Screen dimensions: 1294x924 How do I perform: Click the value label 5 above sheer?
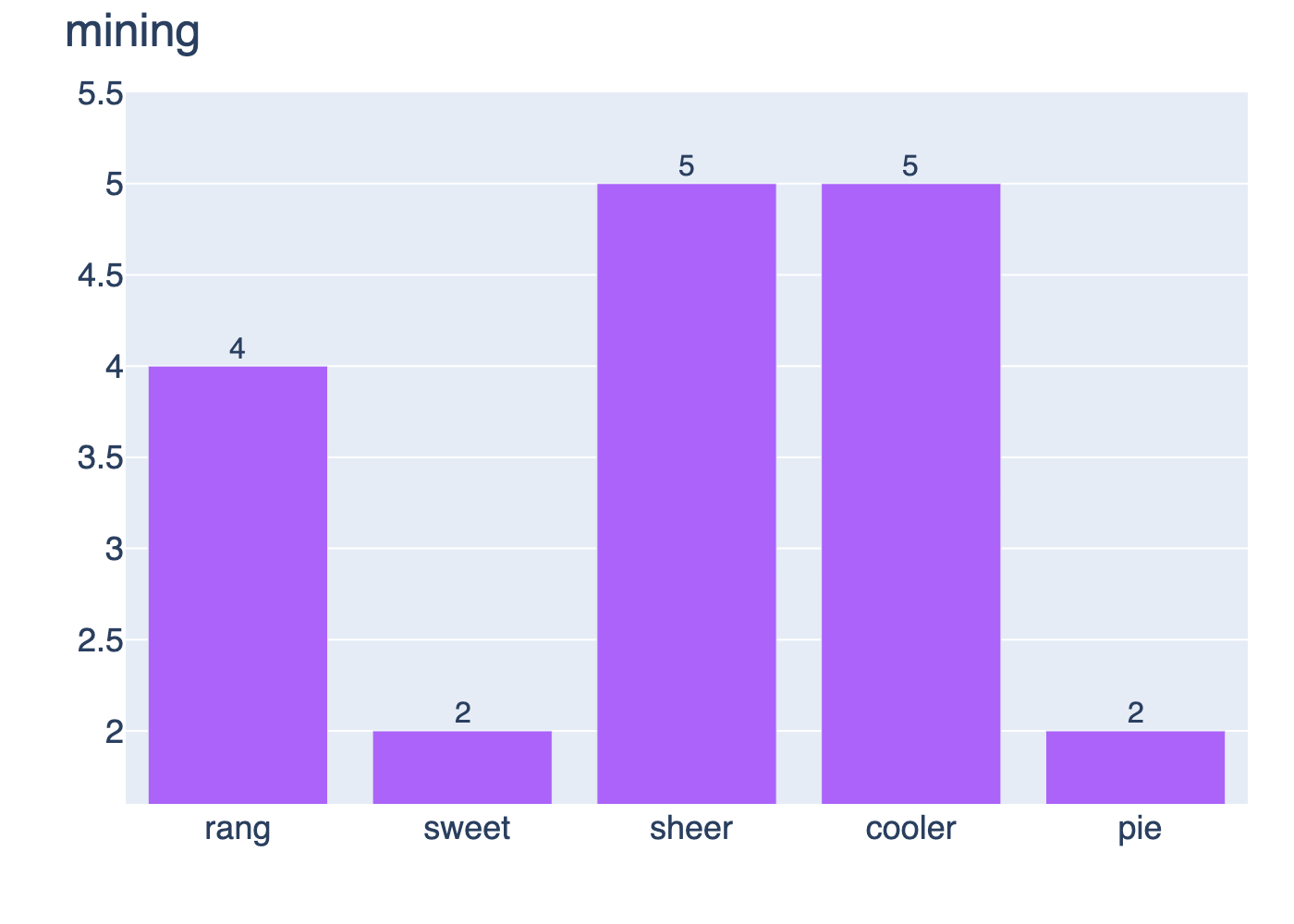(686, 166)
